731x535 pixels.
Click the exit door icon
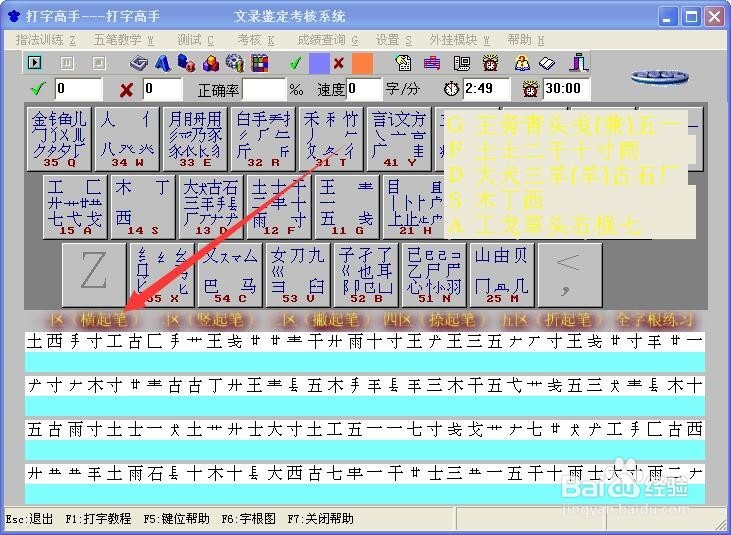pyautogui.click(x=579, y=63)
